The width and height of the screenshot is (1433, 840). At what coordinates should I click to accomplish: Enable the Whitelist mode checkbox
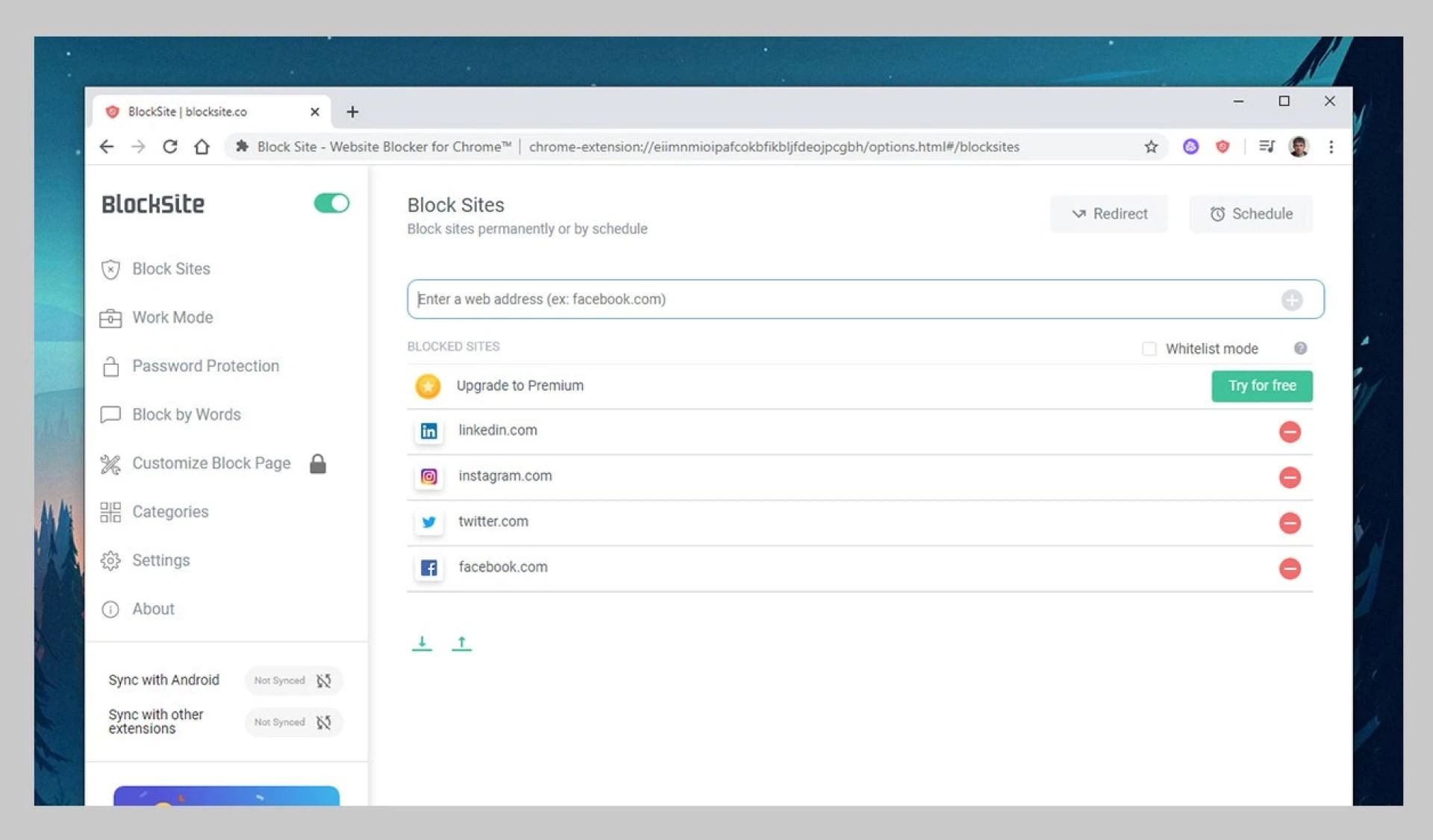click(1149, 349)
